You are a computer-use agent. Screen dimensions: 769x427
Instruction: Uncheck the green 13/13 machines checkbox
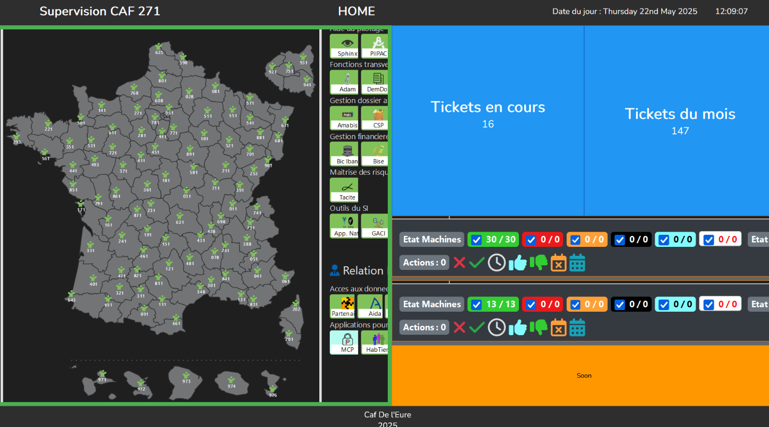[x=476, y=304]
